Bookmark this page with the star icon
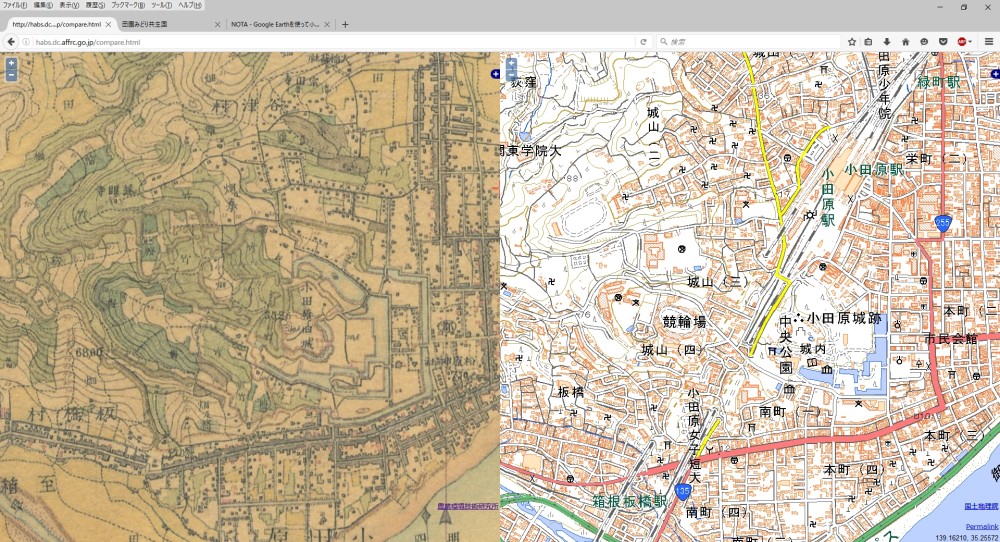The height and width of the screenshot is (542, 1000). pos(852,42)
